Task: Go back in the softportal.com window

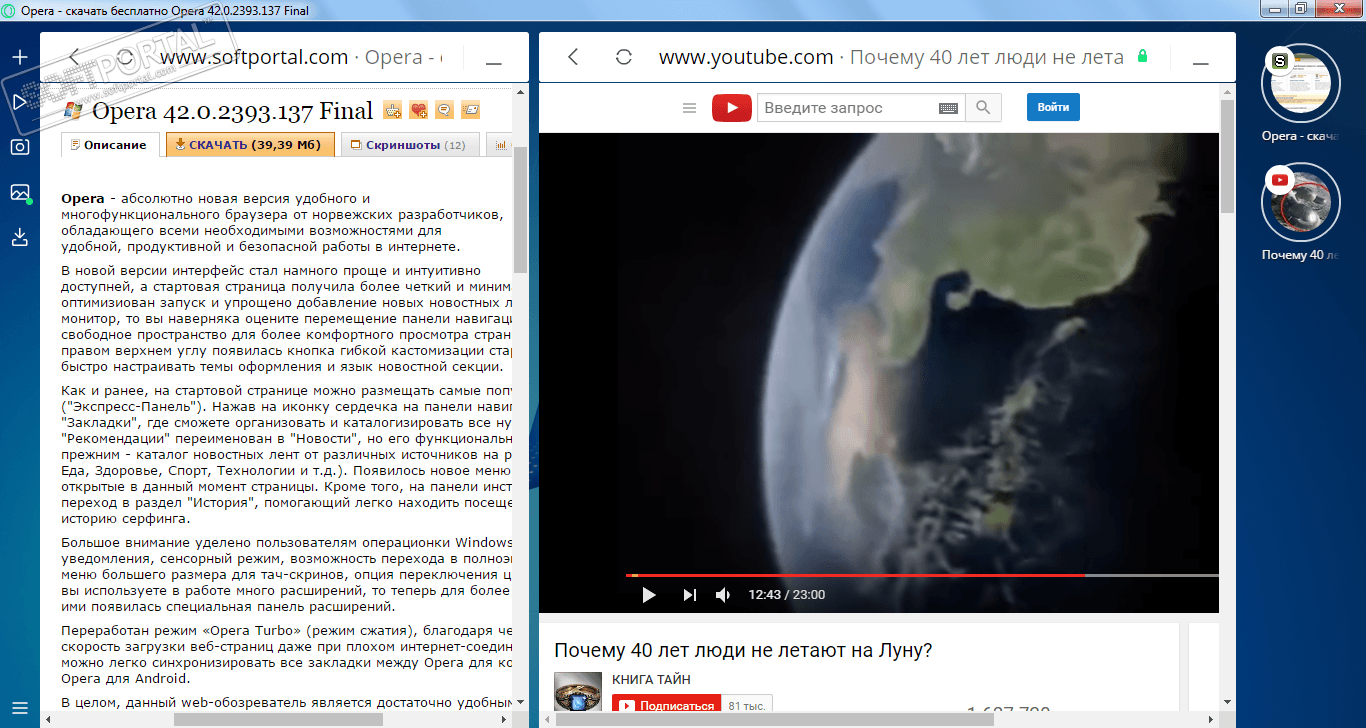Action: click(75, 57)
